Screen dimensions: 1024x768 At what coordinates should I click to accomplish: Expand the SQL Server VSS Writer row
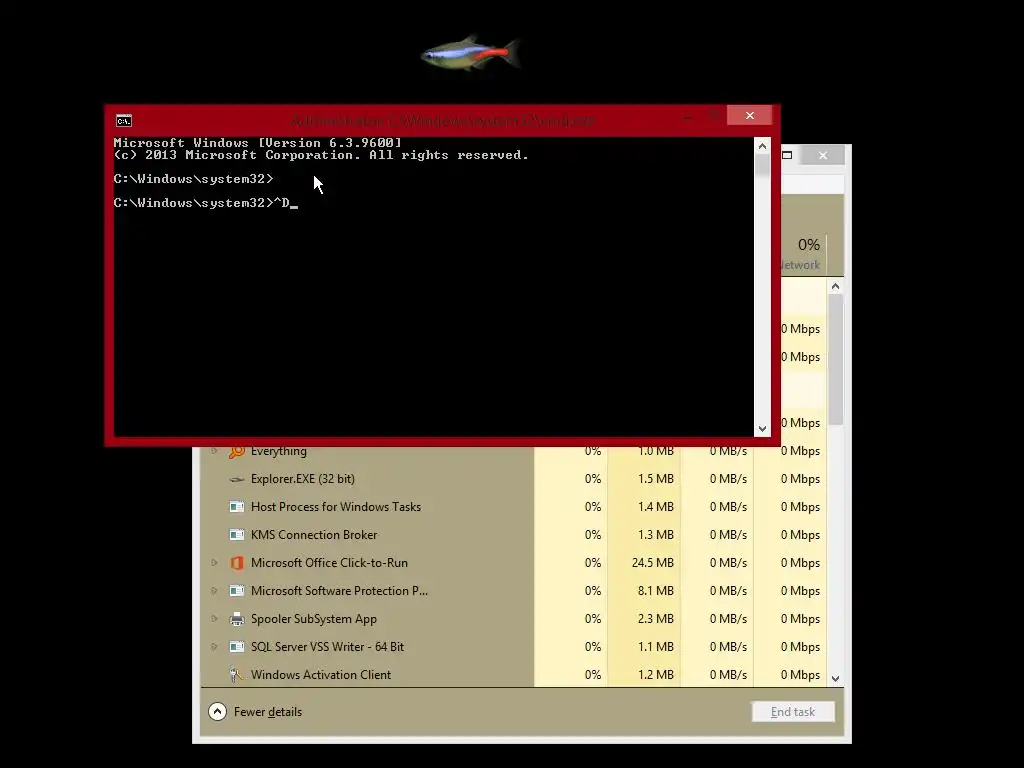214,647
